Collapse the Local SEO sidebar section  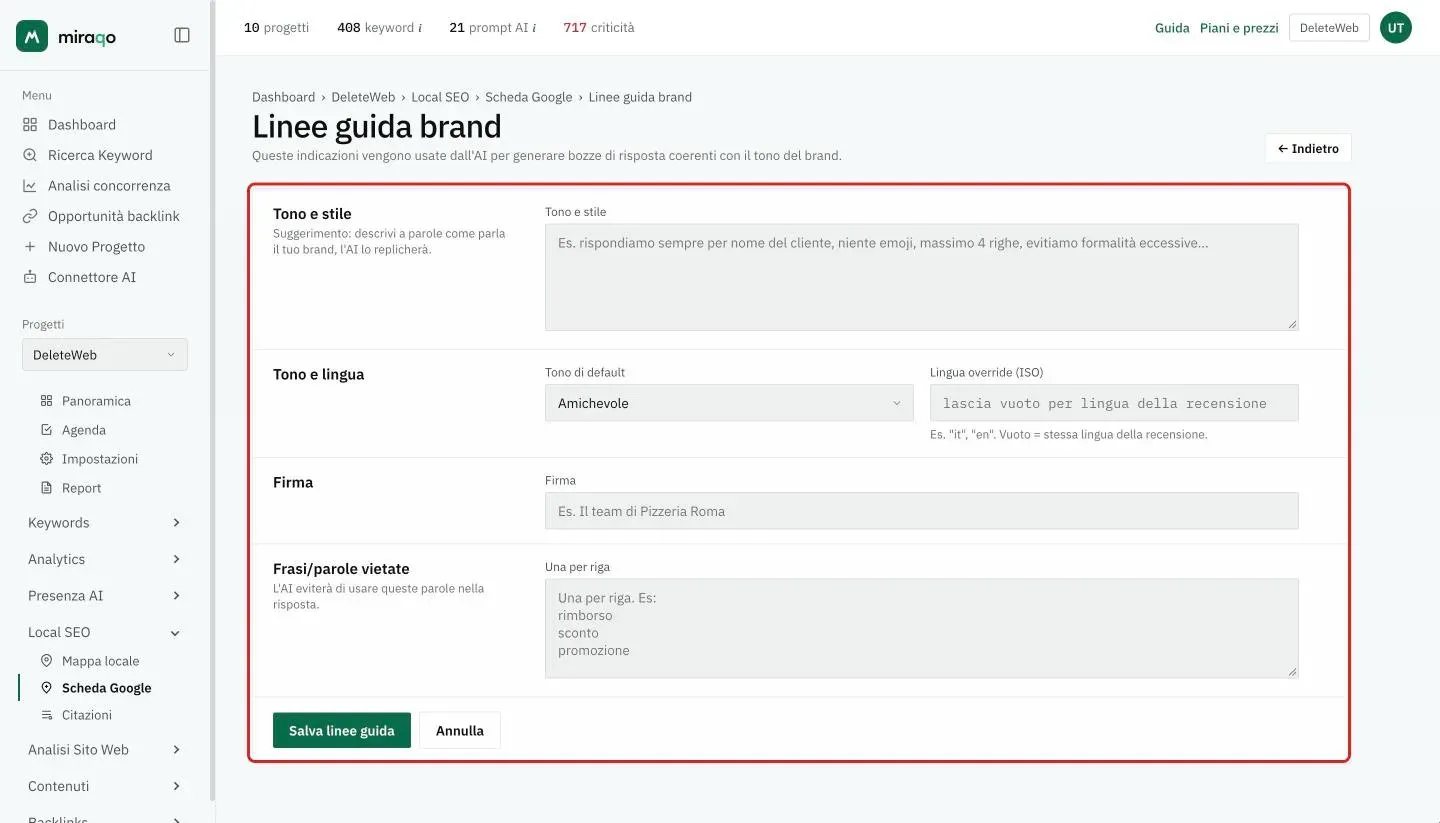click(x=105, y=632)
